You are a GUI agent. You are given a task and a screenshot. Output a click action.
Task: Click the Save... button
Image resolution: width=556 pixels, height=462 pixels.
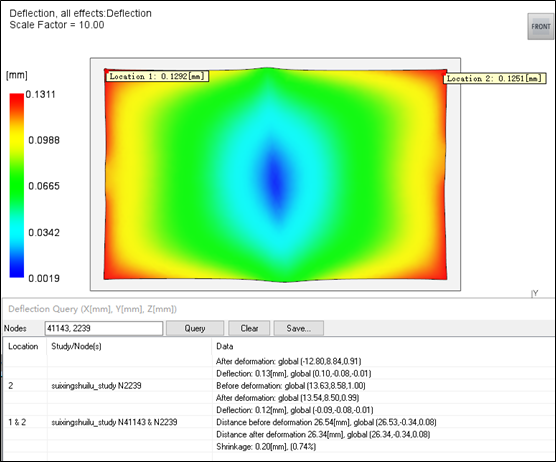tap(299, 328)
